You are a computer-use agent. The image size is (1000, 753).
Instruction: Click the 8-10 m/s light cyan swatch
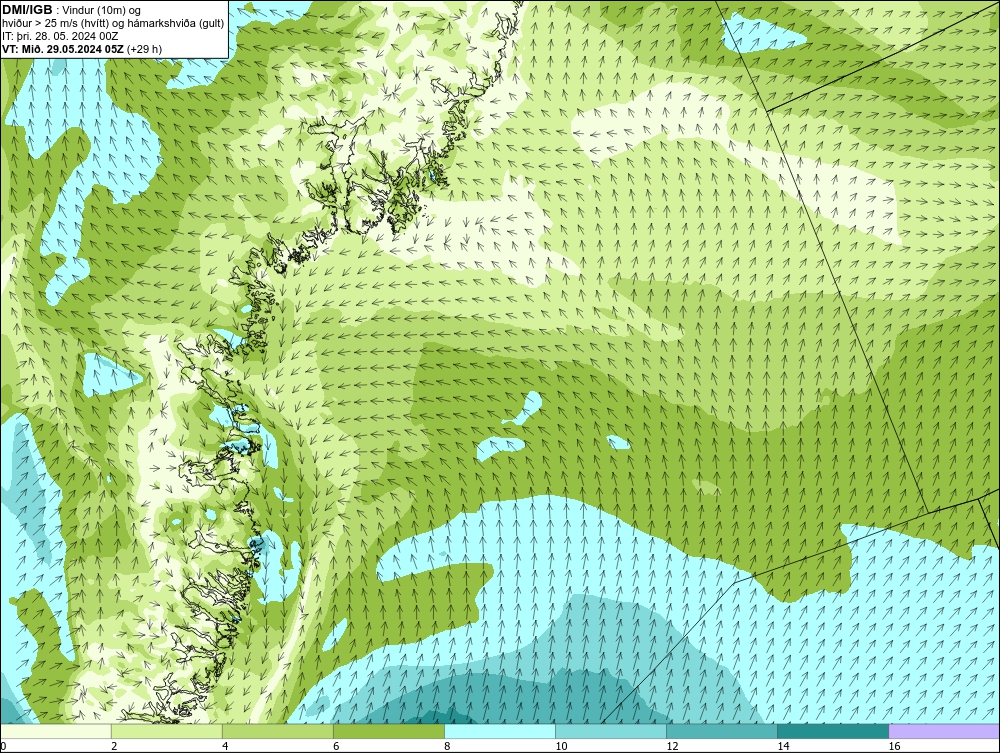pos(500,731)
